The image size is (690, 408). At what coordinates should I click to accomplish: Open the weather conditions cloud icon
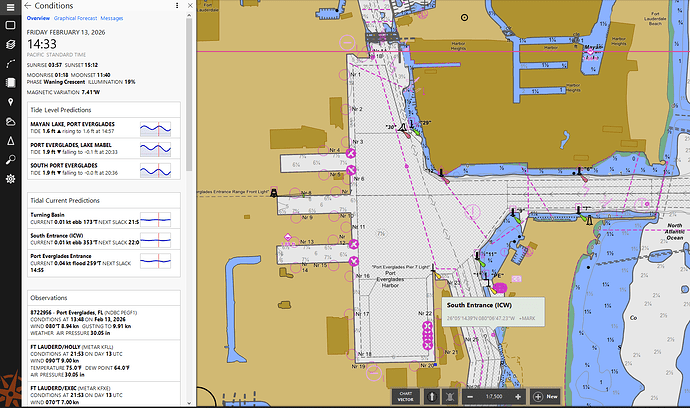coord(10,121)
